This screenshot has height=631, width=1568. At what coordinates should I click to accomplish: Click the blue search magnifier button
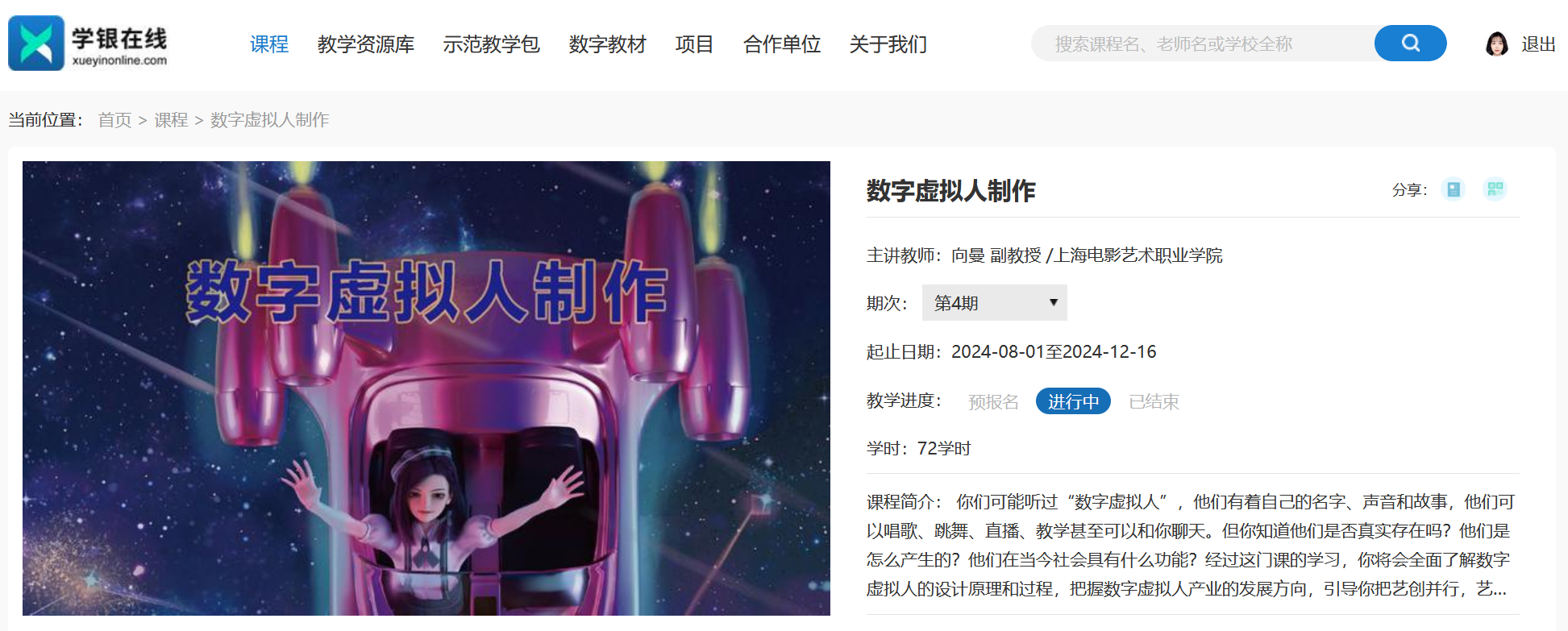(1410, 43)
